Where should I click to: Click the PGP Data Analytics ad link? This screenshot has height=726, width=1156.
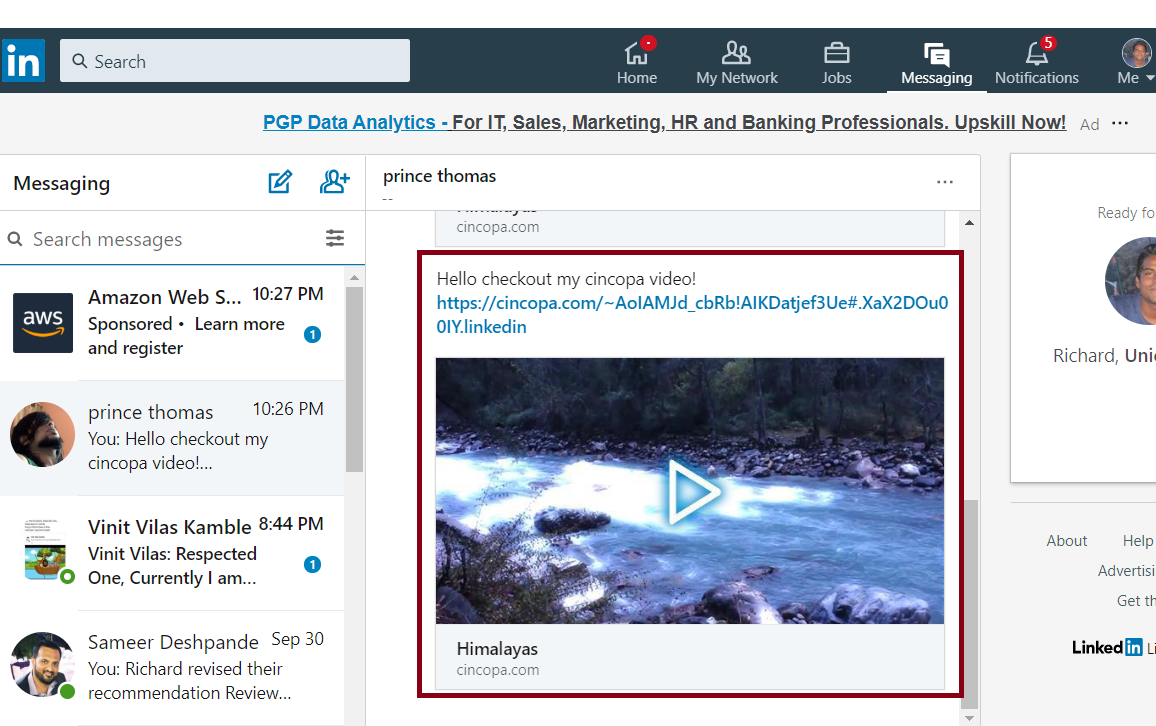(x=664, y=123)
